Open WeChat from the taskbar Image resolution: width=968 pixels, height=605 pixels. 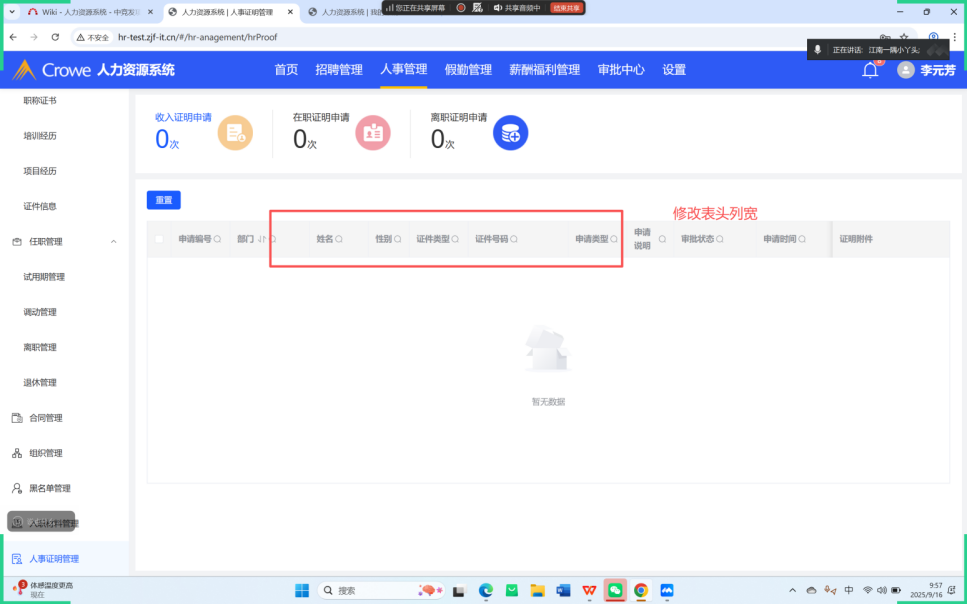(615, 591)
